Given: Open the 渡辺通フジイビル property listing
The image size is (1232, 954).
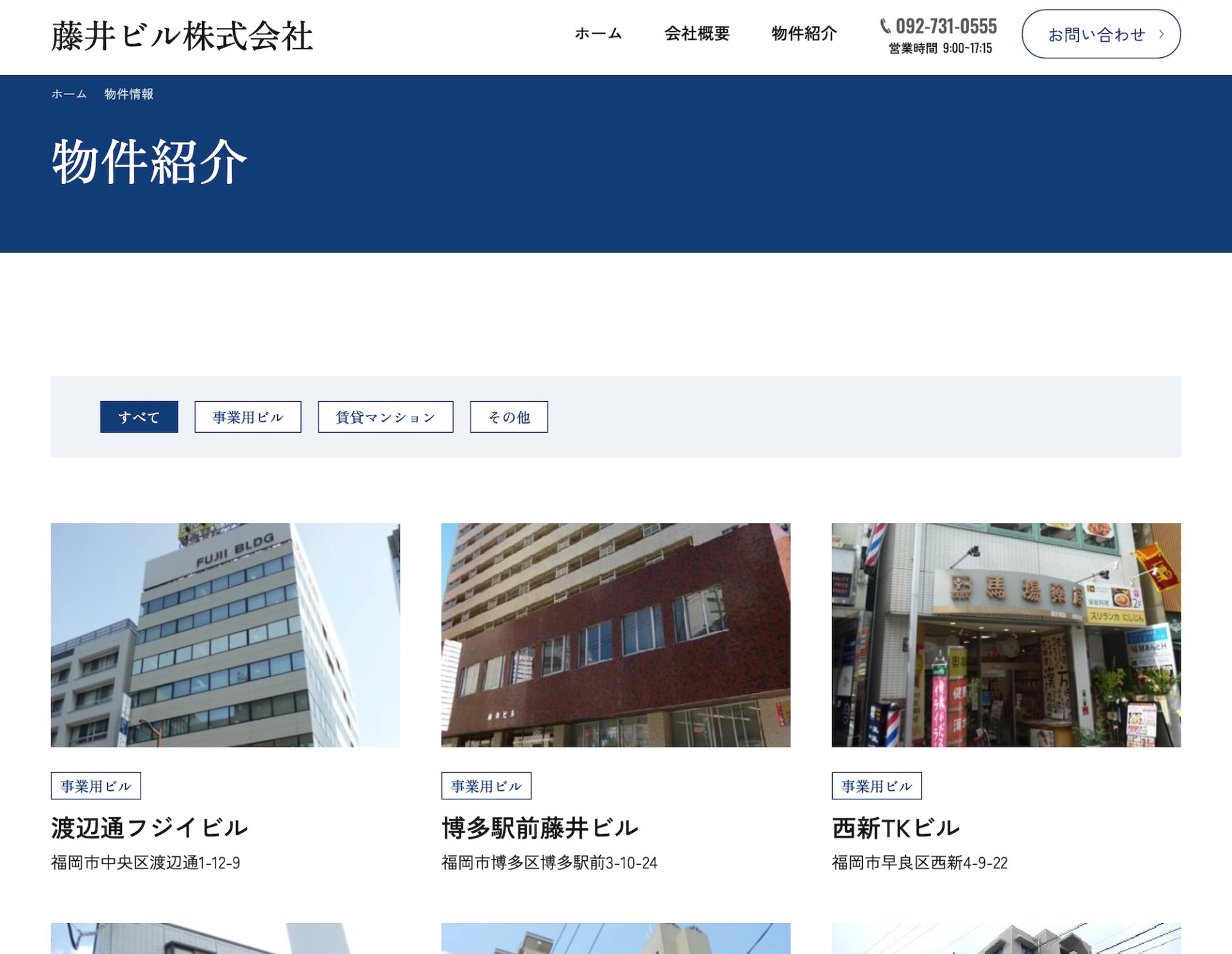Looking at the screenshot, I should point(149,828).
